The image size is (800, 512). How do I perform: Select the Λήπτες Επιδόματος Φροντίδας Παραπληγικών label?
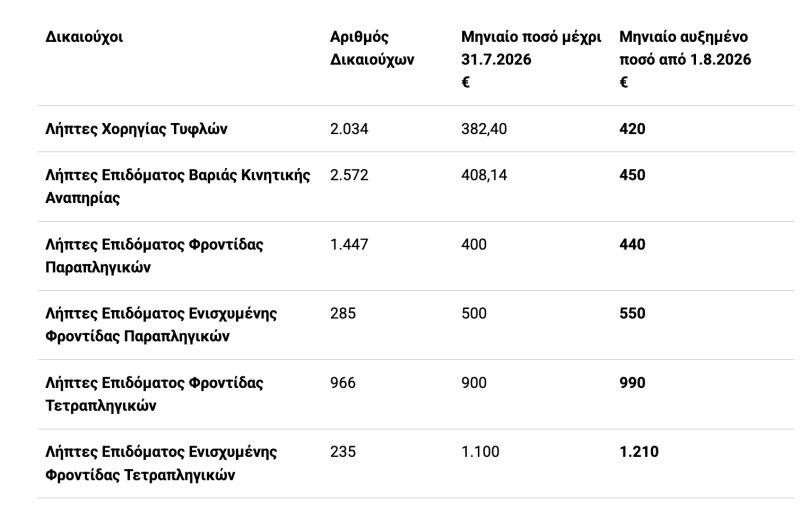pyautogui.click(x=154, y=255)
